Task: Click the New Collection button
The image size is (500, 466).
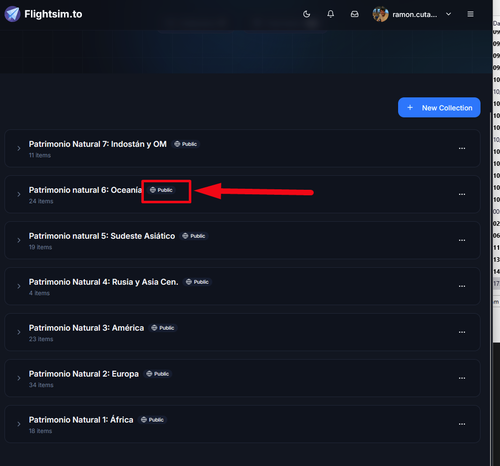Action: click(x=439, y=107)
